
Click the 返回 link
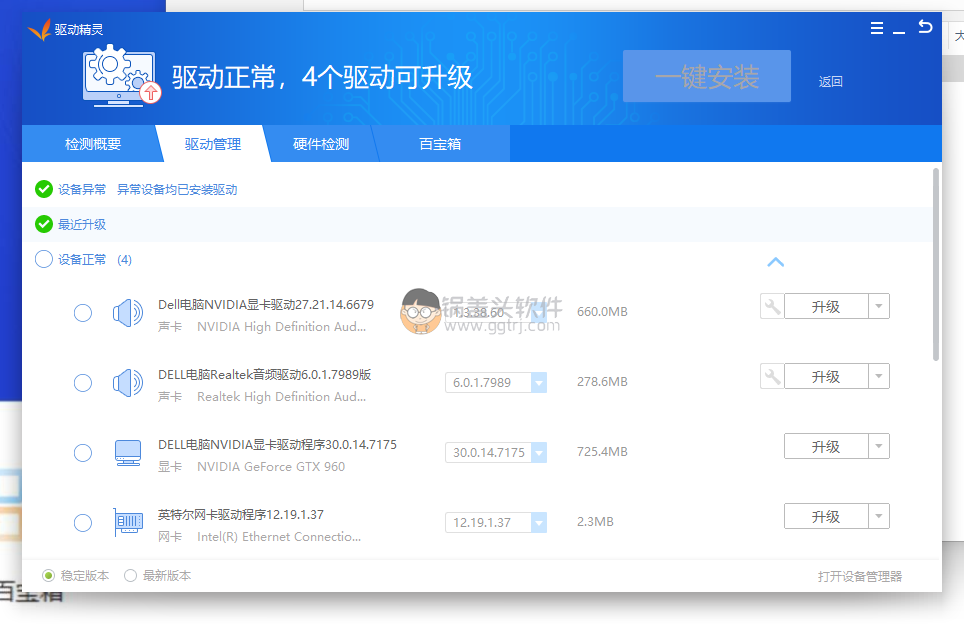831,82
